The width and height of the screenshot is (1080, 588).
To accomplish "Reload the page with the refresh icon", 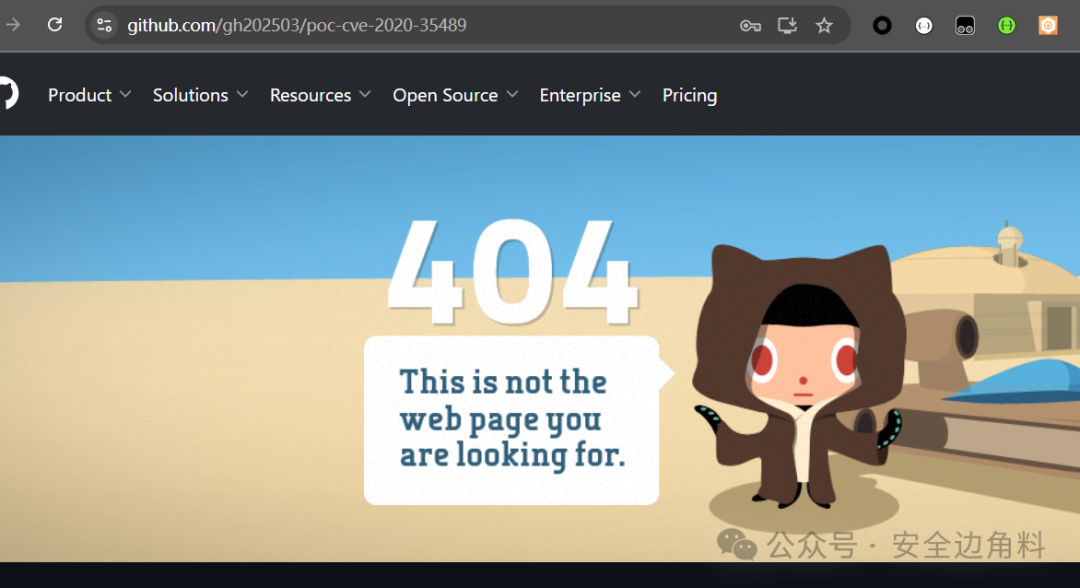I will pyautogui.click(x=55, y=25).
